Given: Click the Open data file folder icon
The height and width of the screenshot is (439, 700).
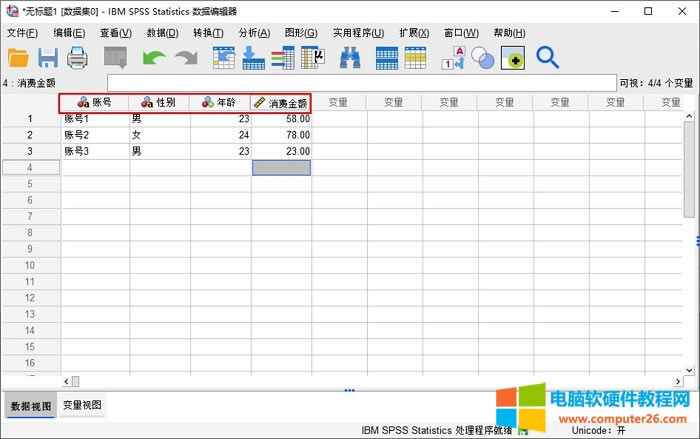Looking at the screenshot, I should pyautogui.click(x=19, y=58).
